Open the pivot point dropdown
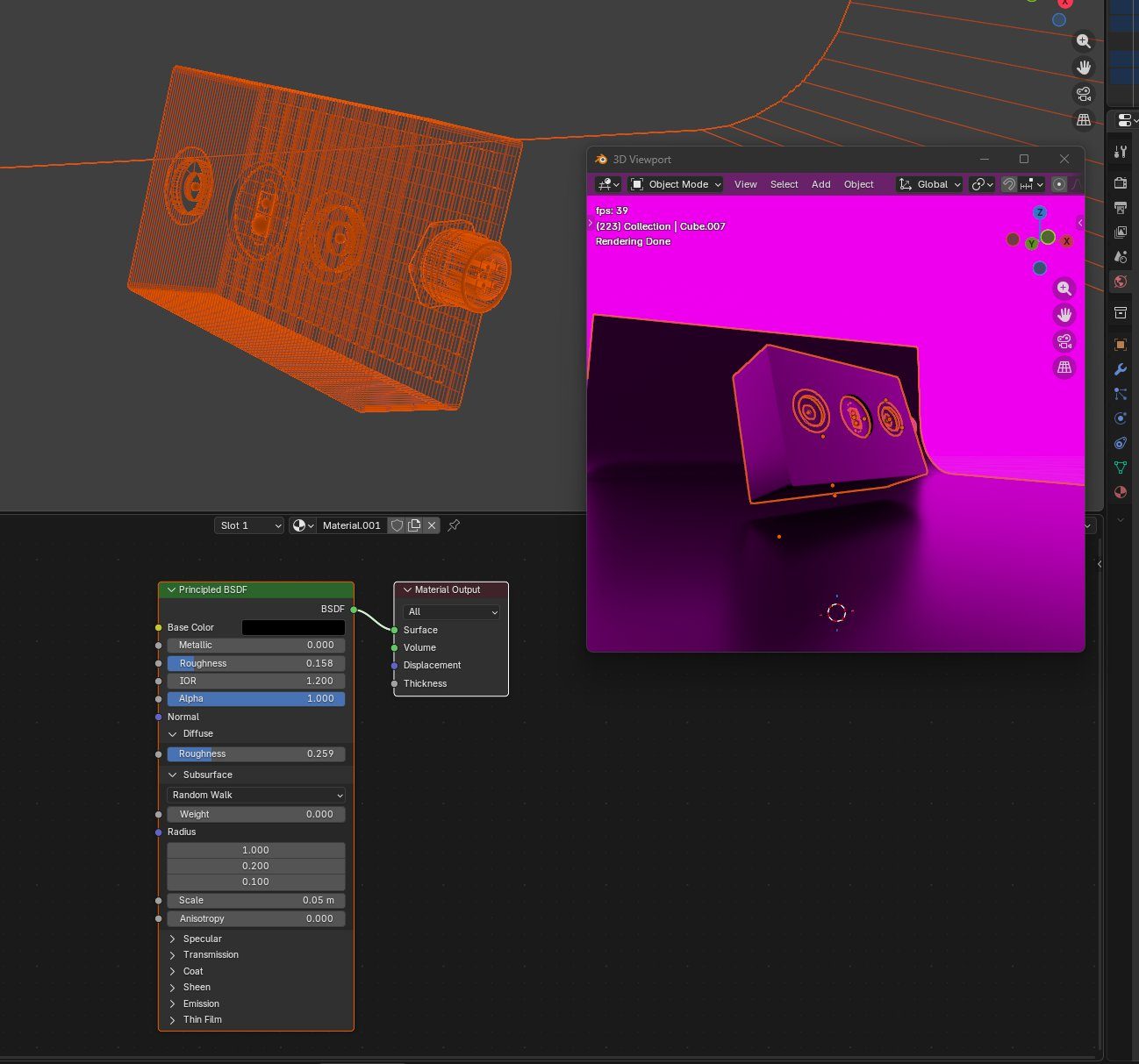The width and height of the screenshot is (1139, 1064). click(982, 184)
